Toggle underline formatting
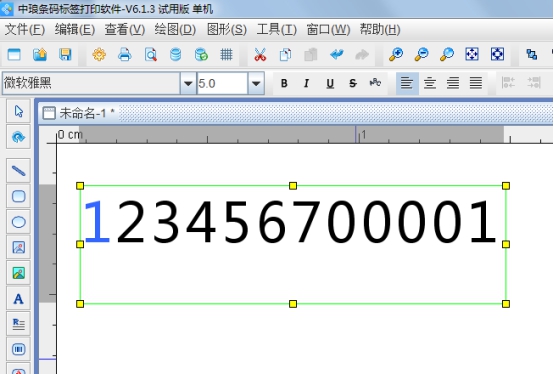Screen dimensions: 554x374 click(x=330, y=83)
